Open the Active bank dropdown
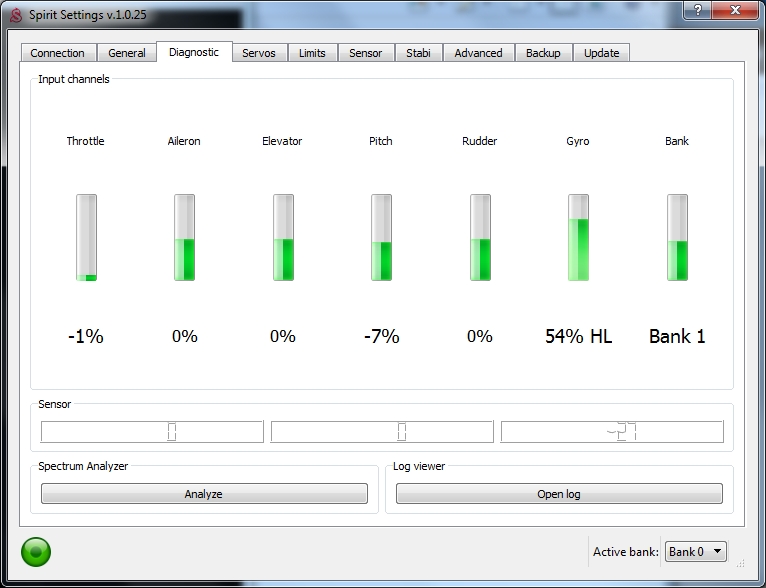Screen dimensions: 766x588 point(696,551)
